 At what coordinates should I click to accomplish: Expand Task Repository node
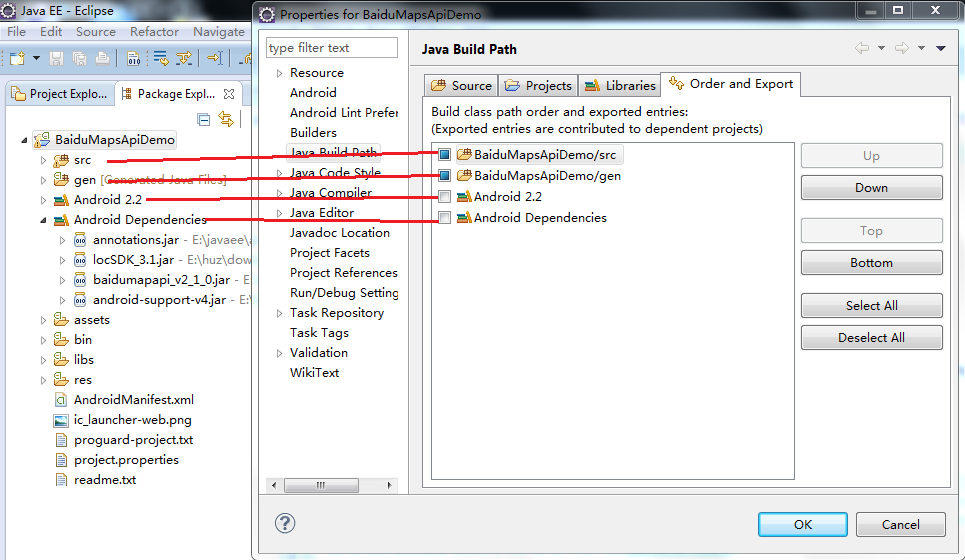coord(279,313)
